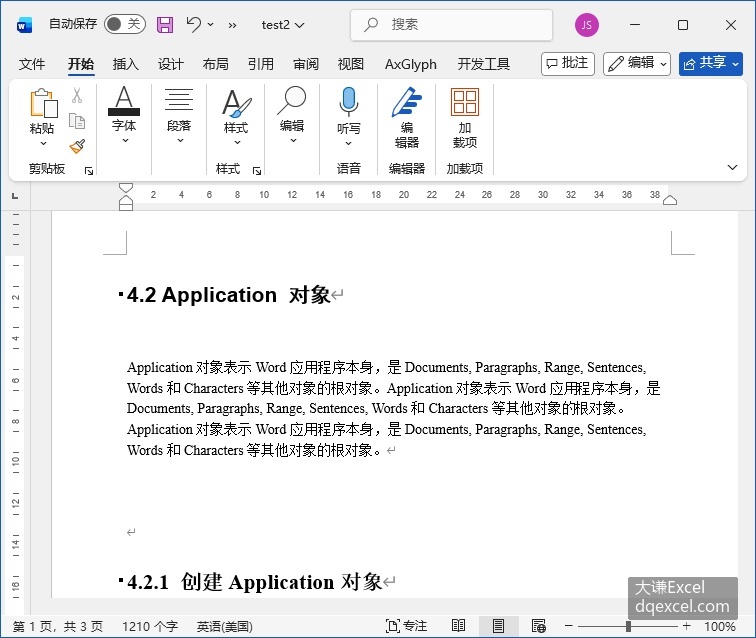Open the 编辑 mode dropdown
The width and height of the screenshot is (756, 638).
click(636, 64)
